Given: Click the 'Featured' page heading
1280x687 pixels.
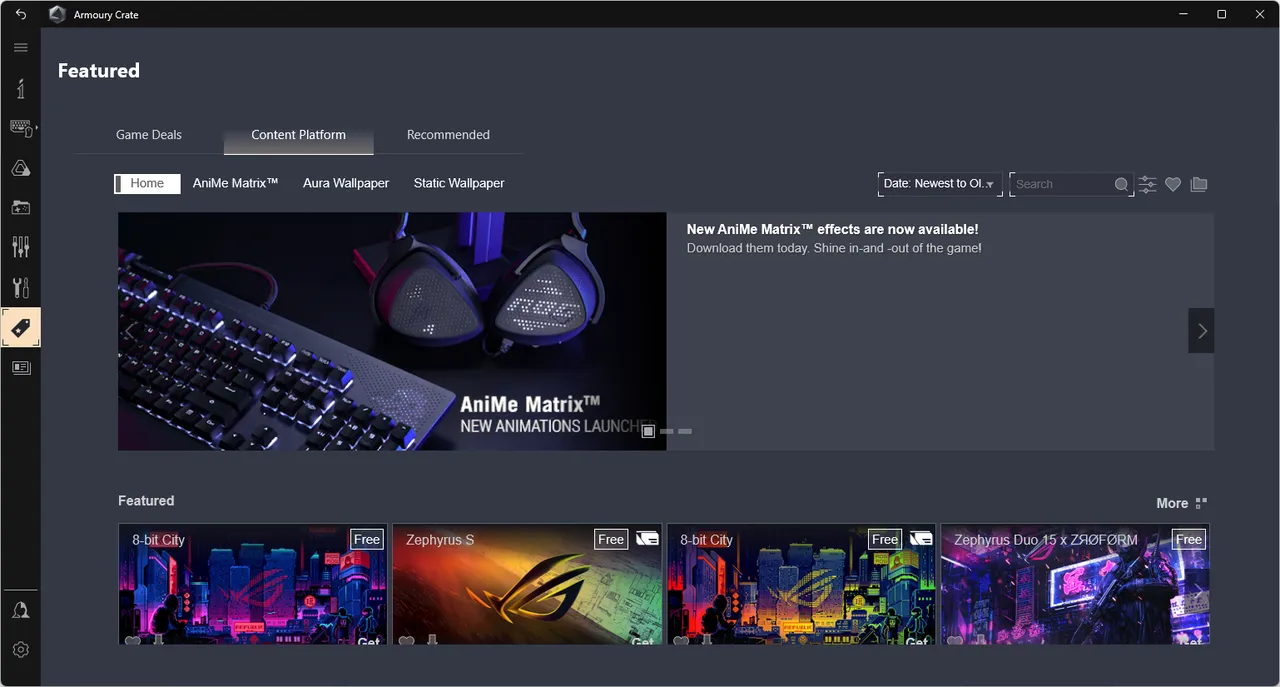Looking at the screenshot, I should [x=99, y=71].
